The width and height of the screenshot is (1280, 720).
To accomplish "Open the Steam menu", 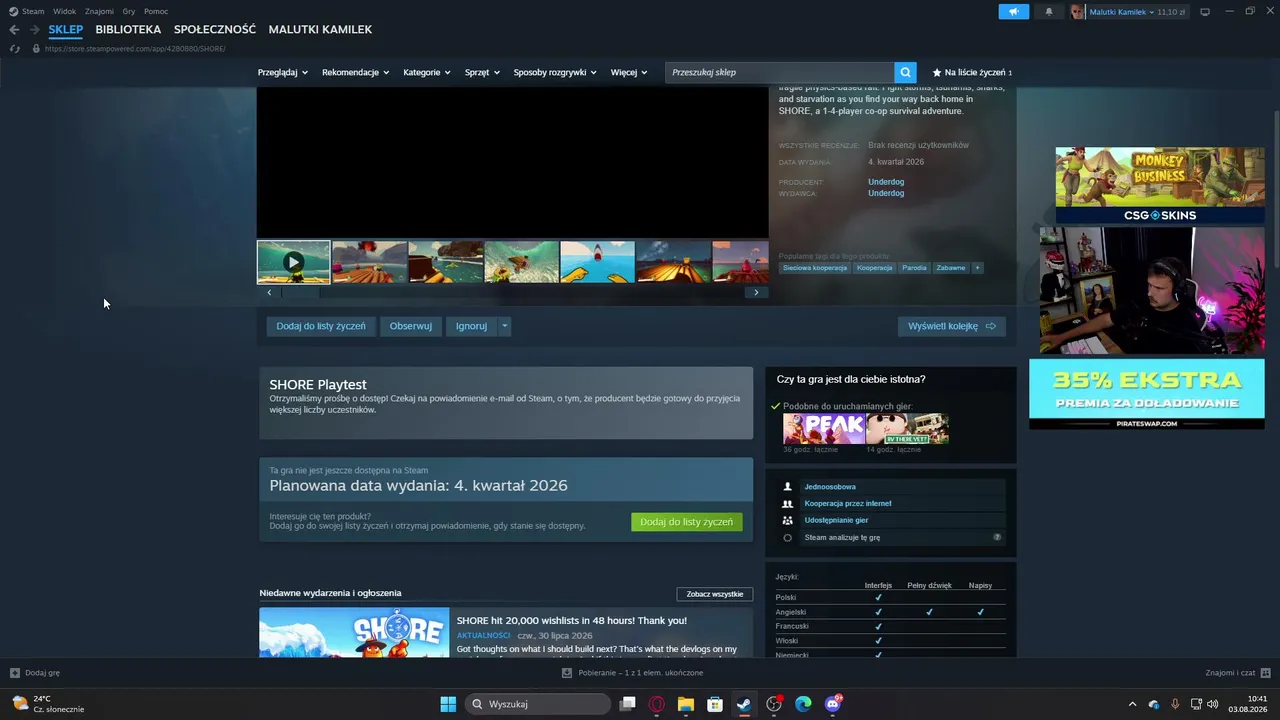I will tap(33, 11).
